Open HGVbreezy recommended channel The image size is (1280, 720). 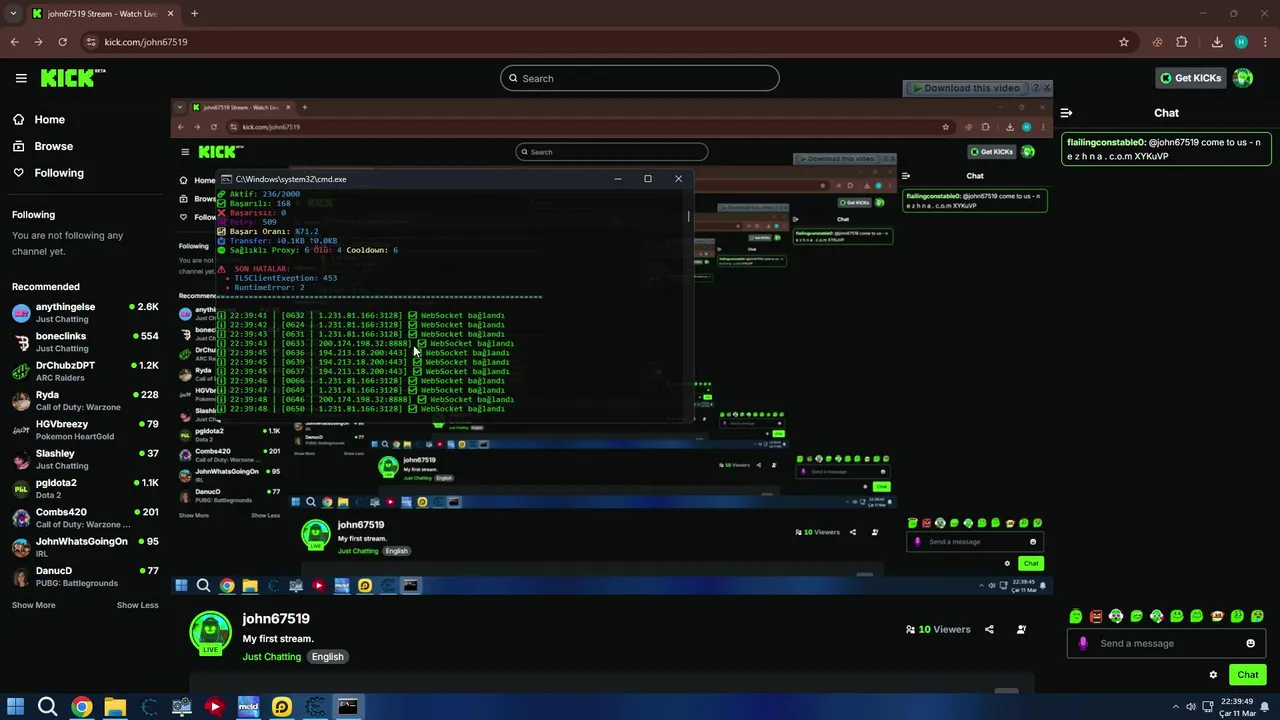tap(85, 430)
